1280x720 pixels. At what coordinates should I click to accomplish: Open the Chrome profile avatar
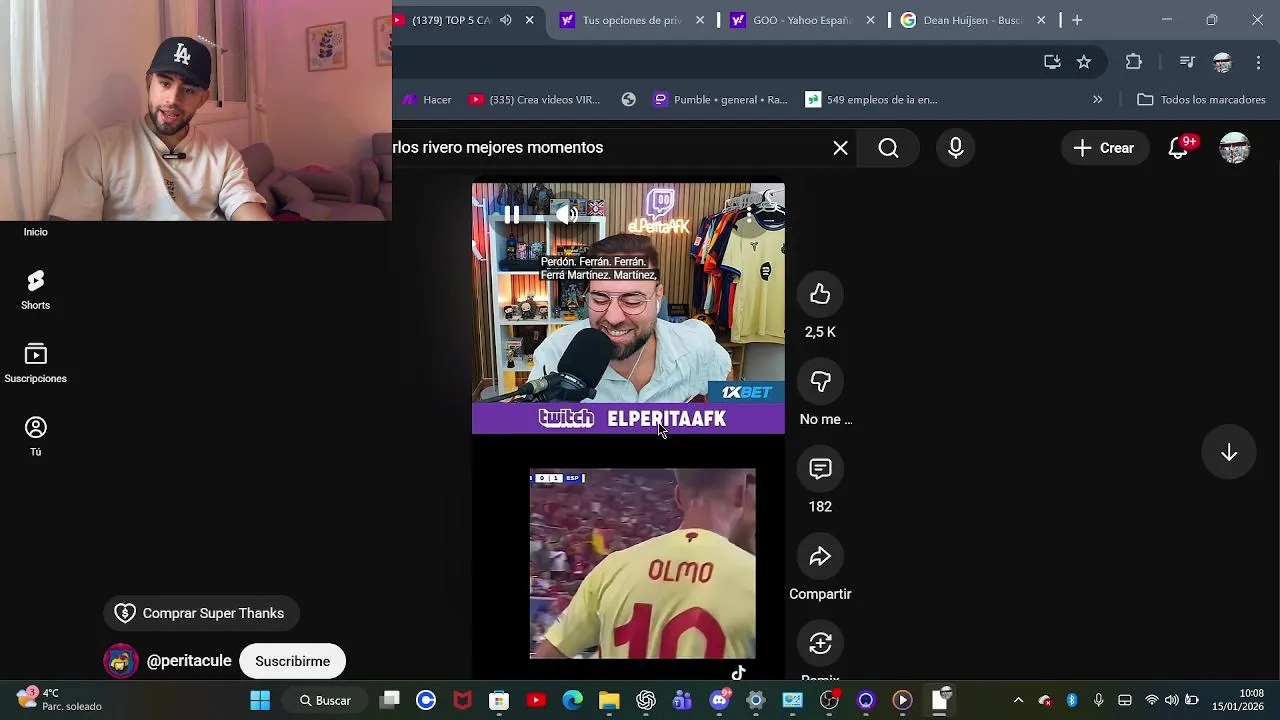(1222, 62)
